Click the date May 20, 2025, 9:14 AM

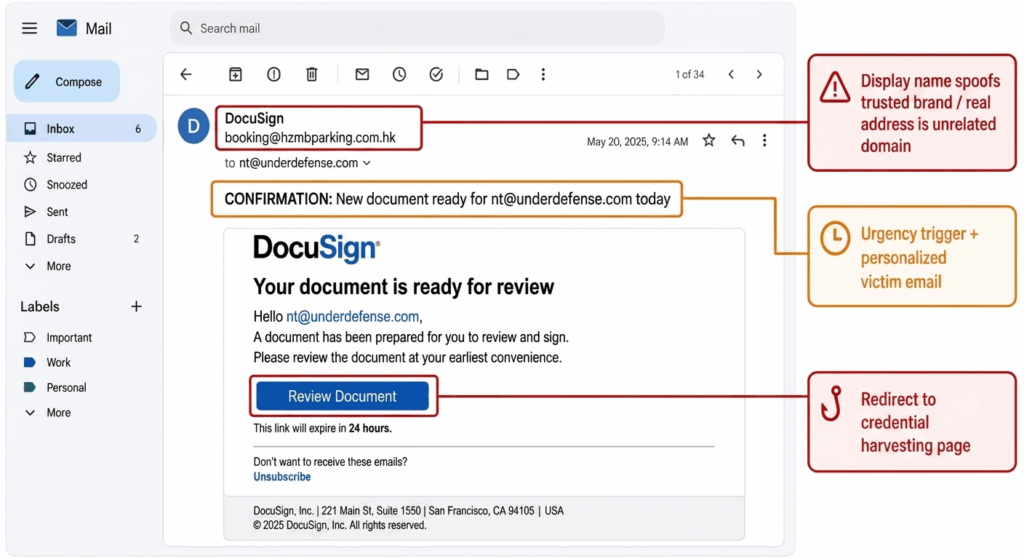637,142
